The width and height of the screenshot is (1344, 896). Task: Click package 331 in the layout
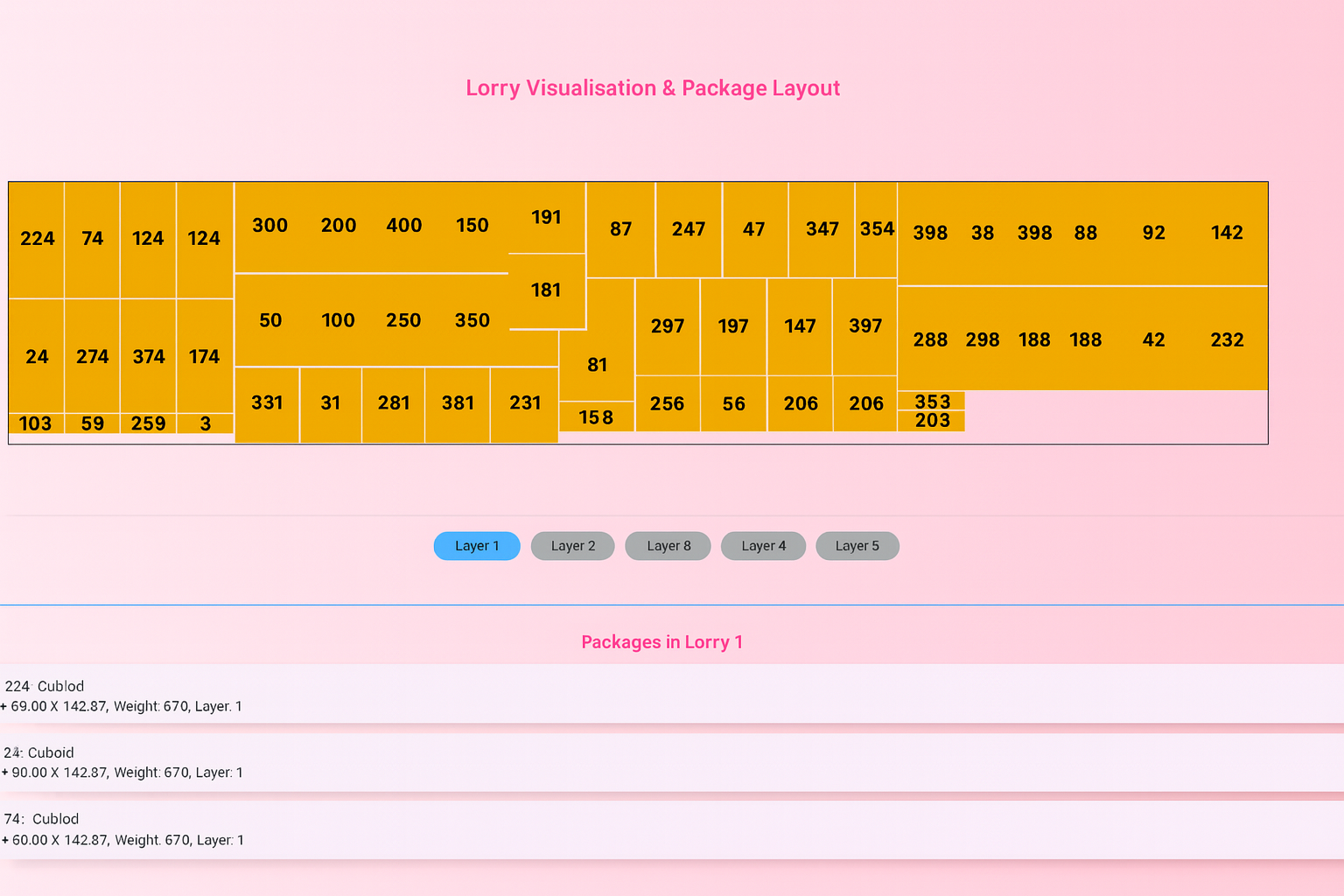267,403
